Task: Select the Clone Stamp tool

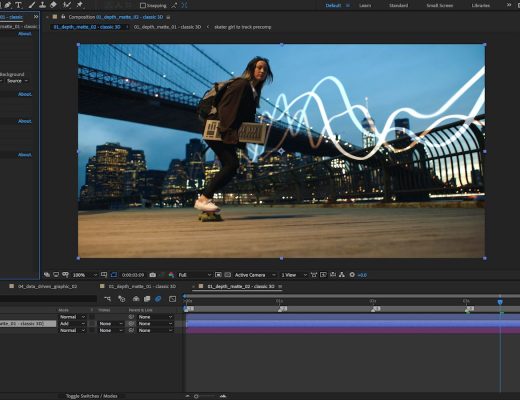Action: tap(42, 5)
